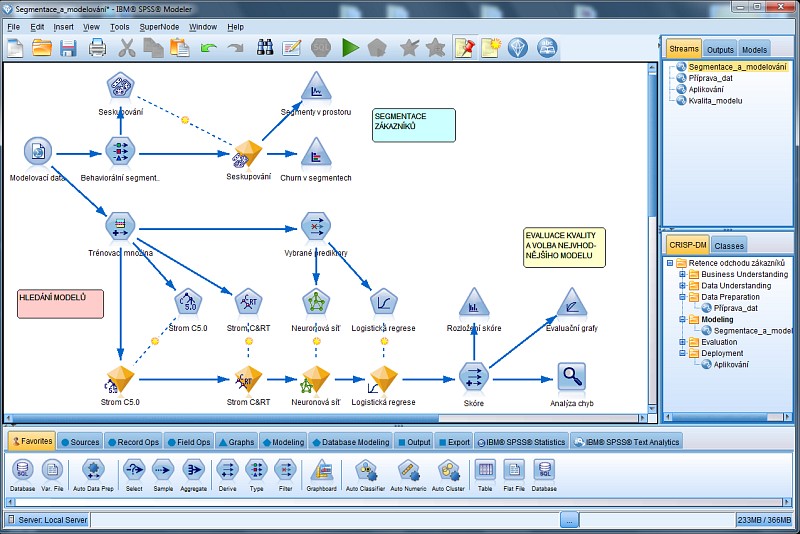800x534 pixels.
Task: Run the stream with the green play button
Action: point(350,48)
